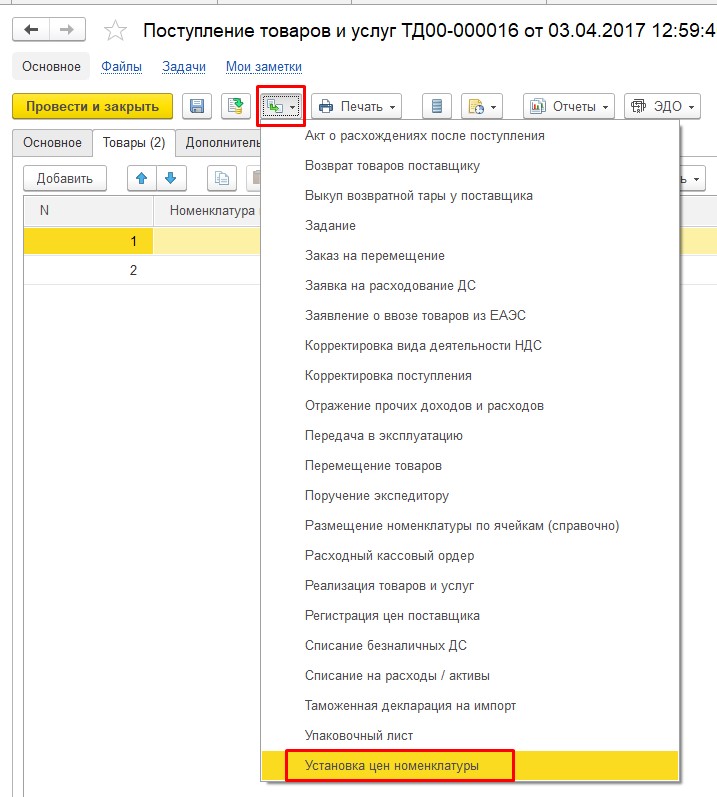Screen dimensions: 717x797
Task: Choose Списание безналичных ДС
Action: coord(470,646)
